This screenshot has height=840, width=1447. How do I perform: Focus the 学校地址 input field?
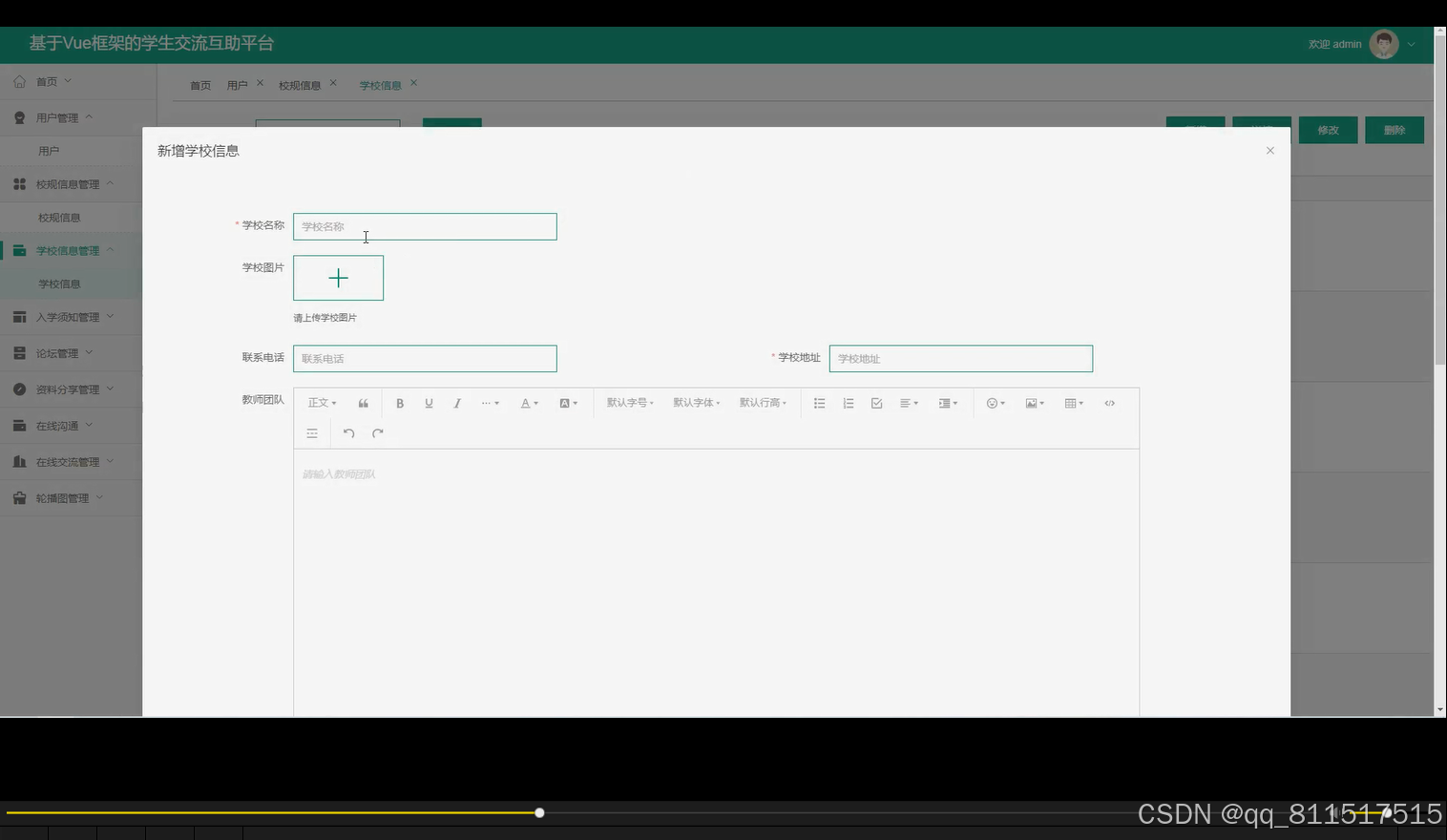pyautogui.click(x=961, y=359)
